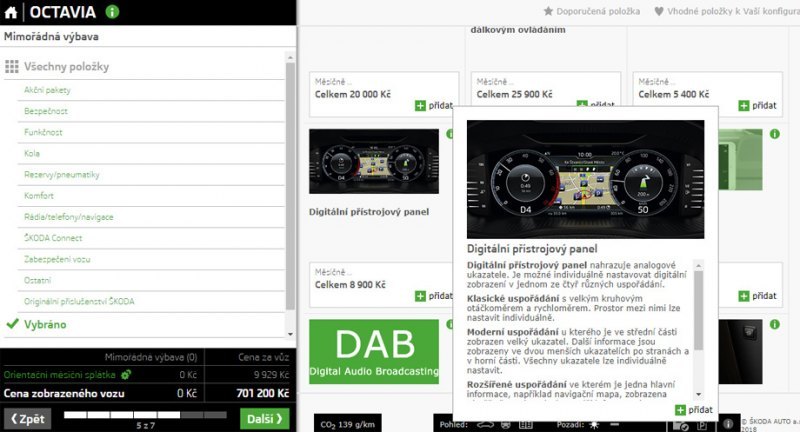Click the heart icon for suitable items

(659, 11)
